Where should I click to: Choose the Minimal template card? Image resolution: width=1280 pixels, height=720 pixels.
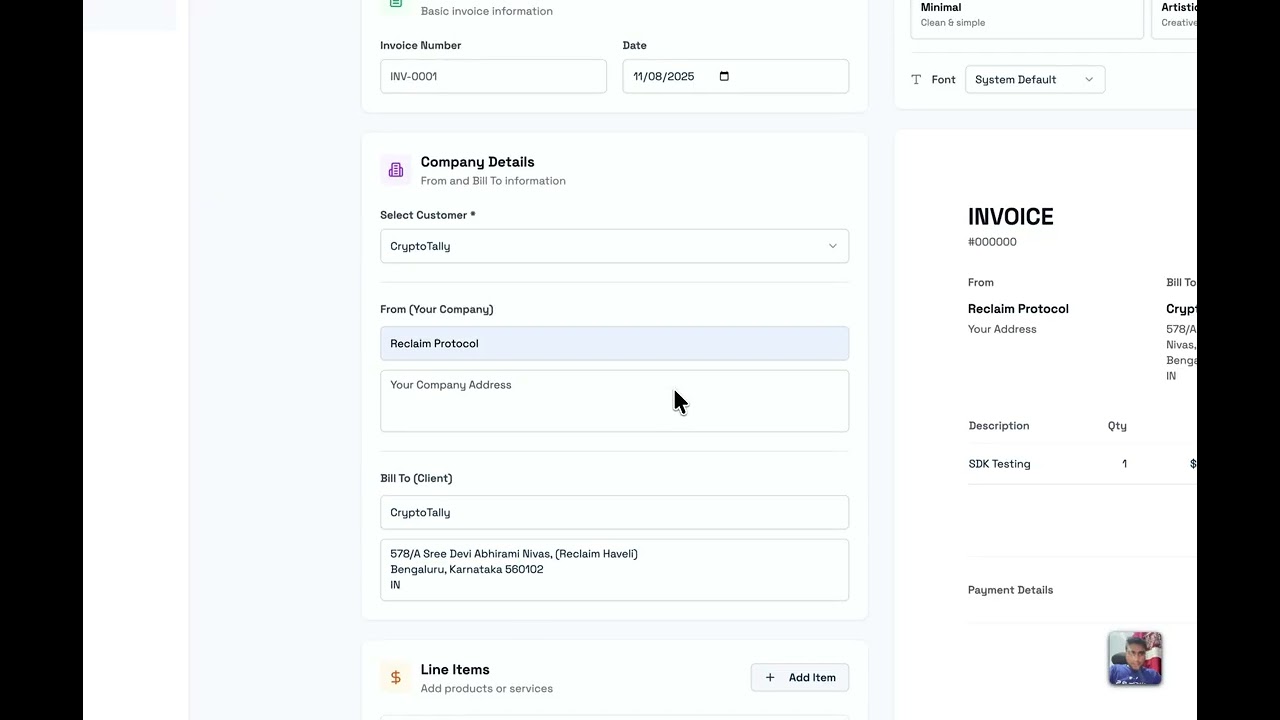click(1026, 15)
